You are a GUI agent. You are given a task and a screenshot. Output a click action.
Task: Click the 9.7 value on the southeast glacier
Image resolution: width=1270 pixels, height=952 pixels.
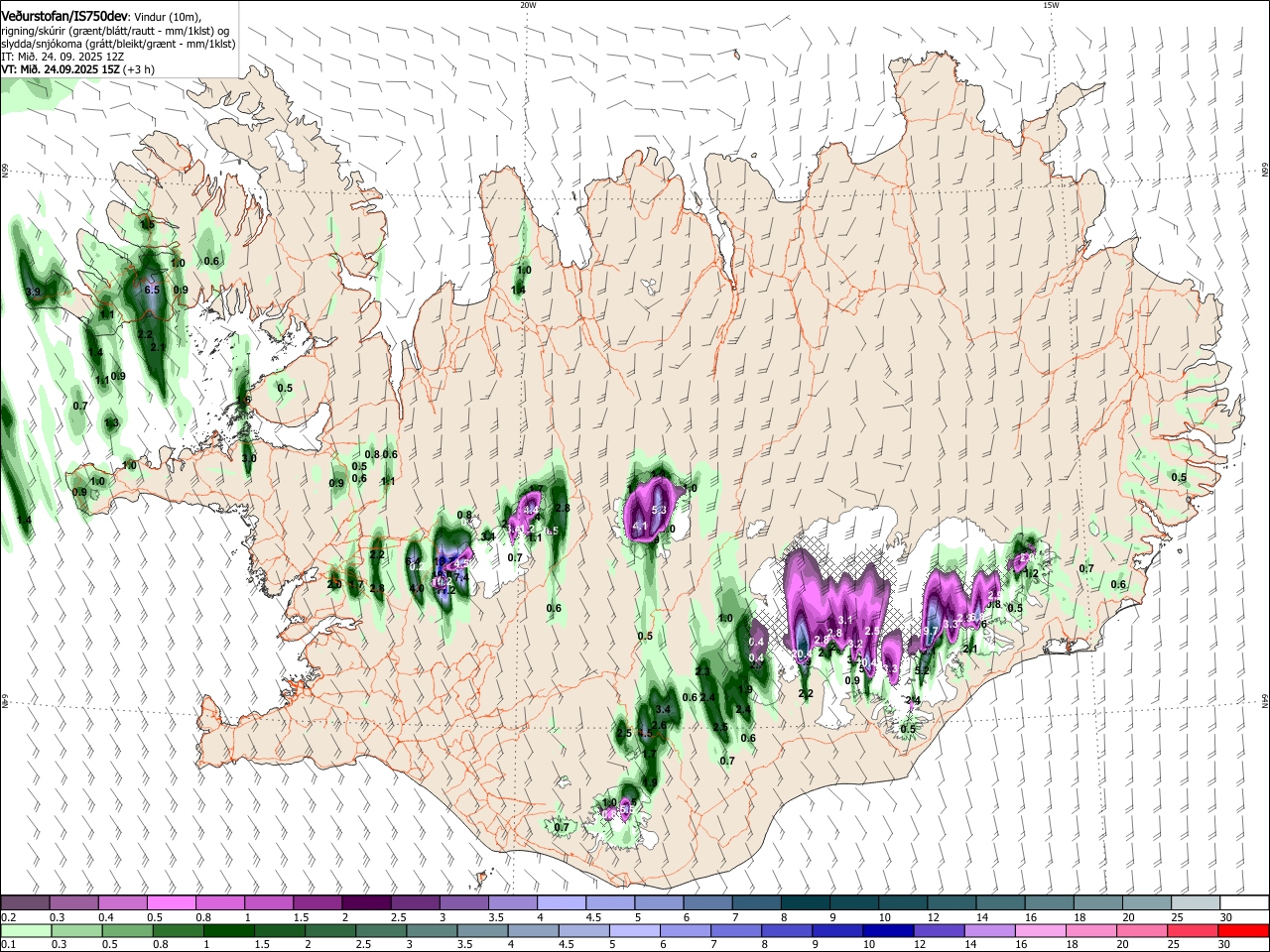[x=930, y=631]
